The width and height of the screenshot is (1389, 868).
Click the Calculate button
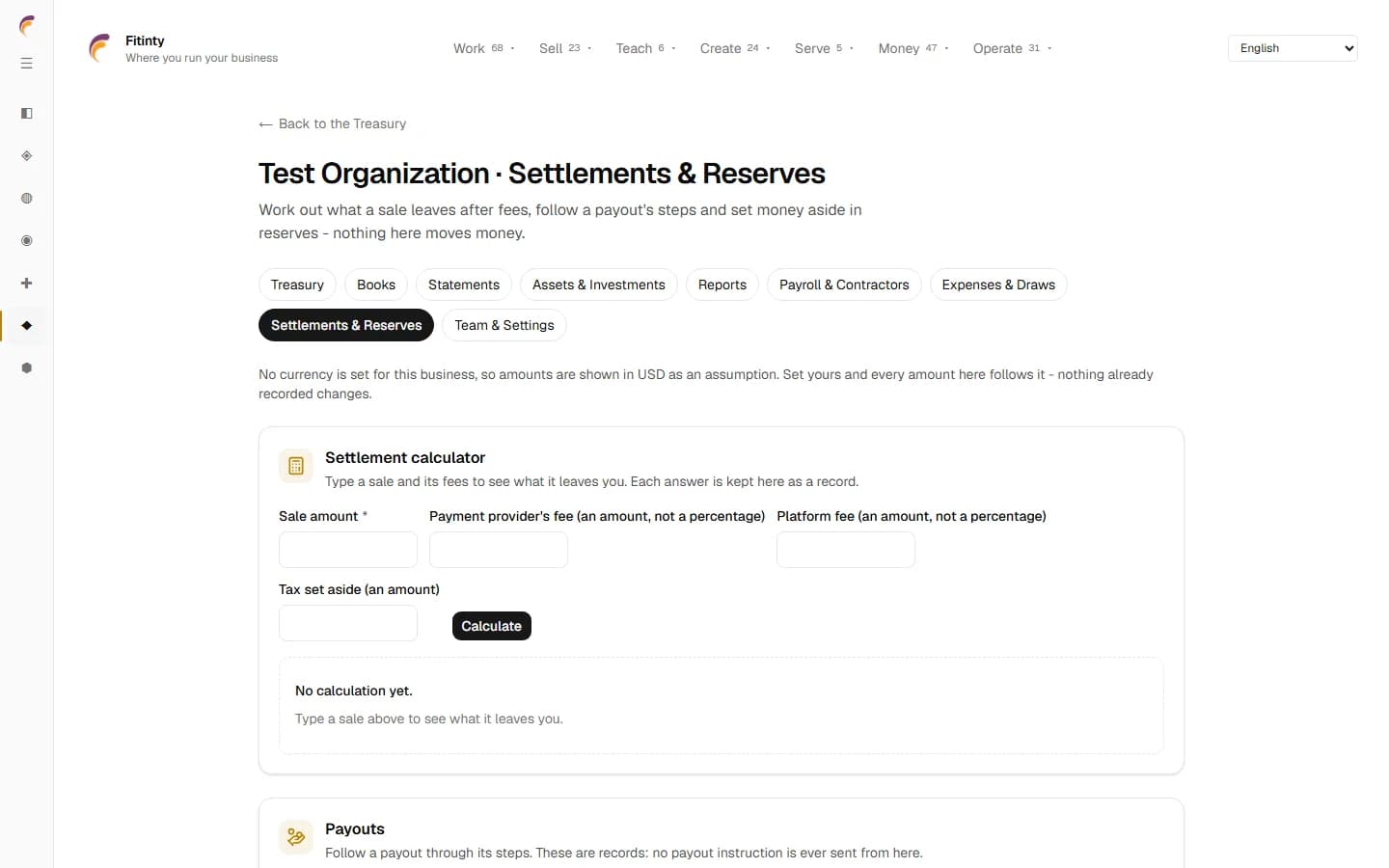(492, 626)
